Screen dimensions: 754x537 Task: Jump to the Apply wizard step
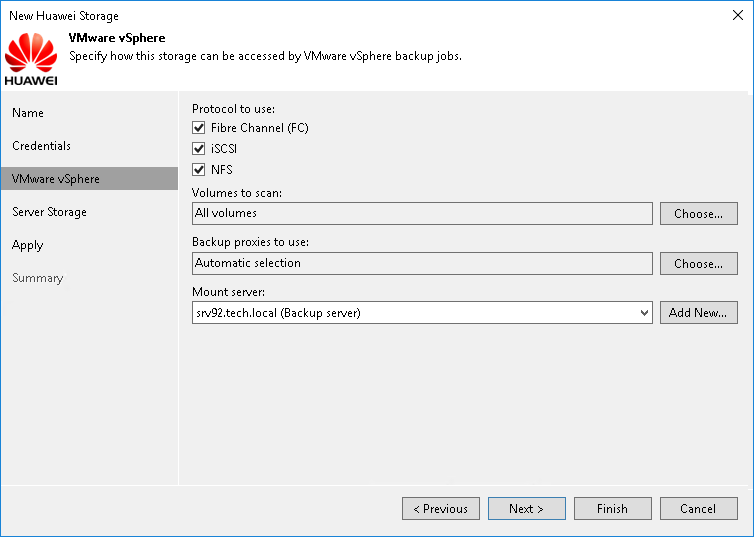(27, 245)
